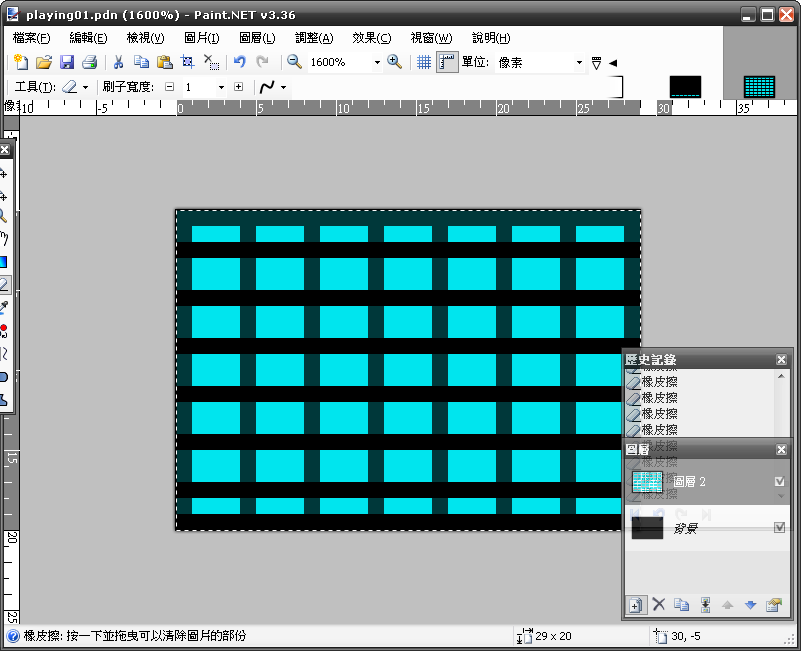Expand the units 像素 dropdown
Image resolution: width=801 pixels, height=651 pixels.
[579, 62]
